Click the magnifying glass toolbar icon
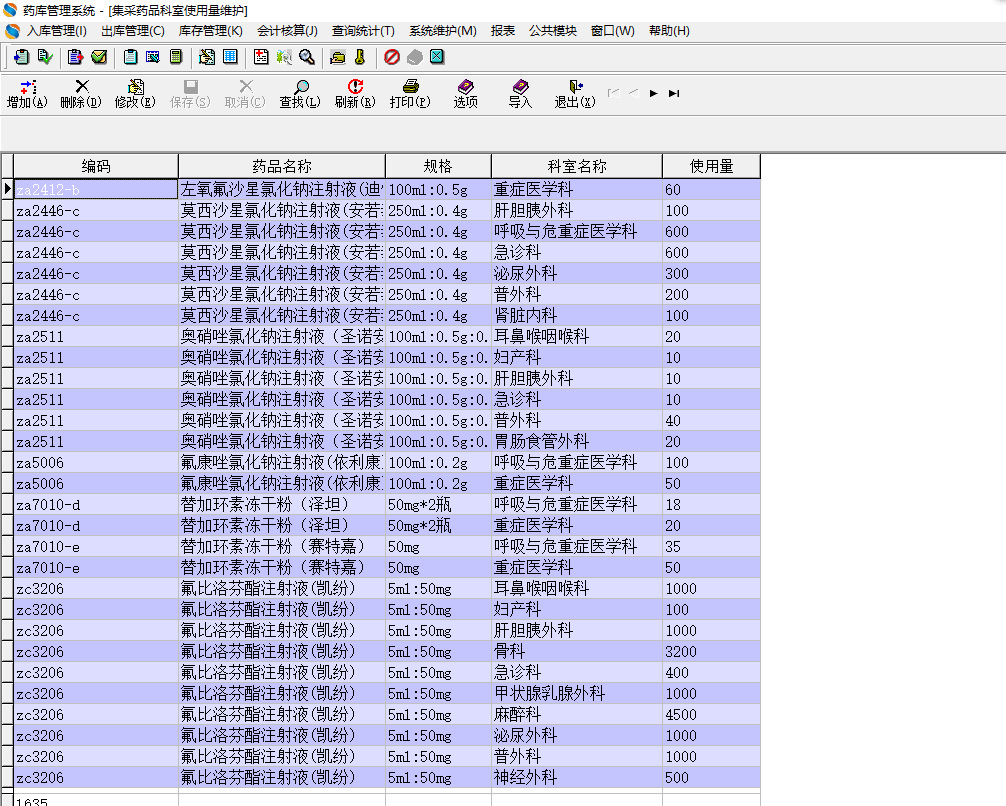The height and width of the screenshot is (806, 1006). pos(307,57)
